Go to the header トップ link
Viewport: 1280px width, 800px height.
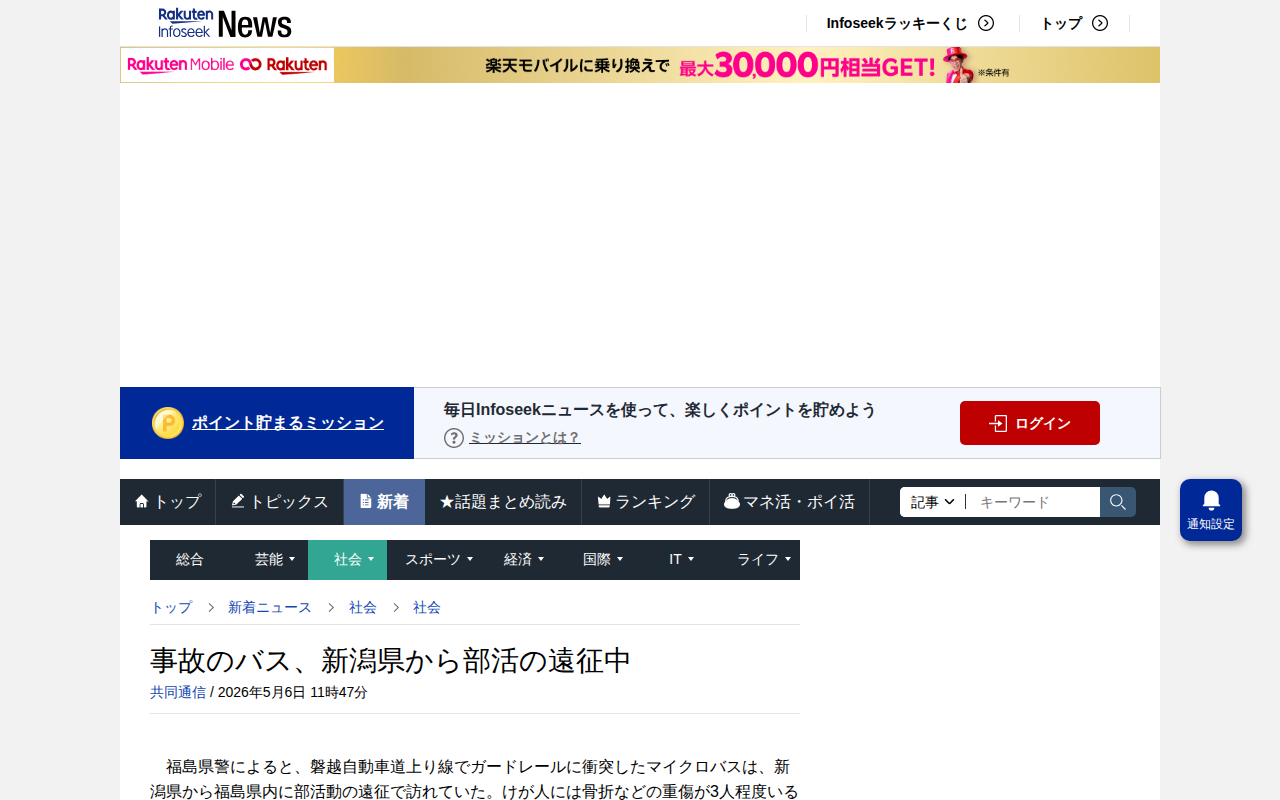1061,23
